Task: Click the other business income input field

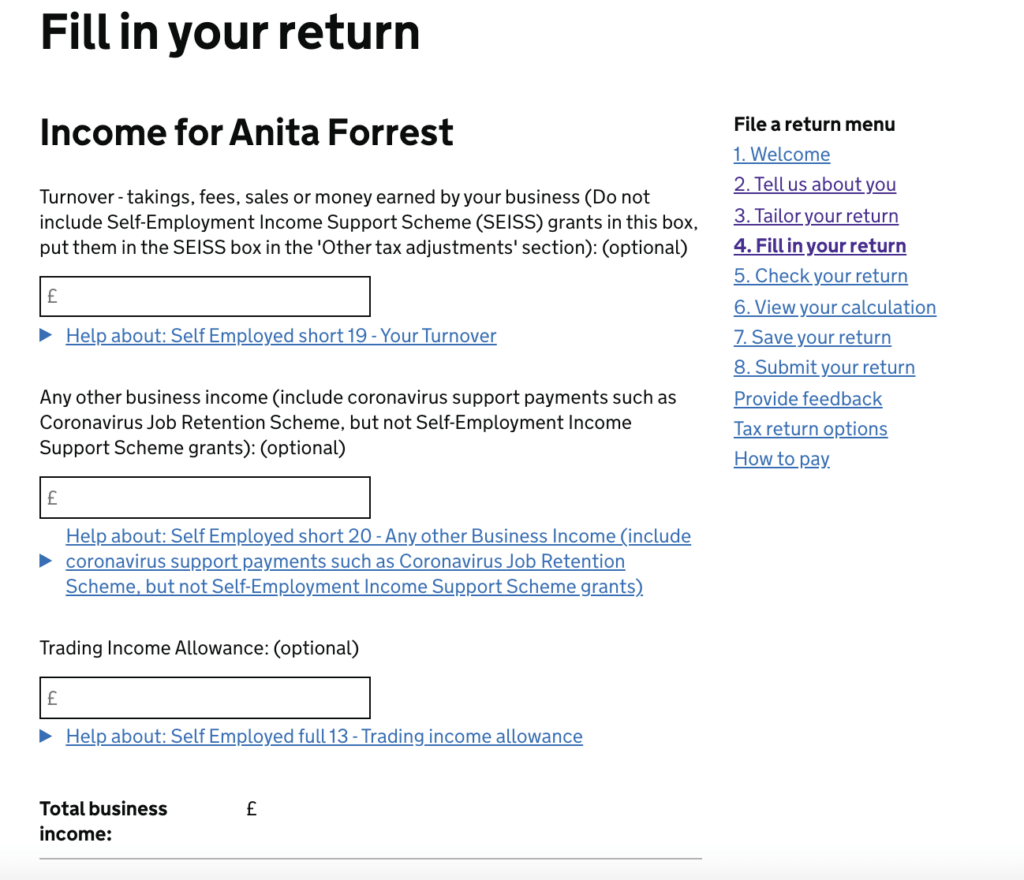Action: pyautogui.click(x=205, y=497)
